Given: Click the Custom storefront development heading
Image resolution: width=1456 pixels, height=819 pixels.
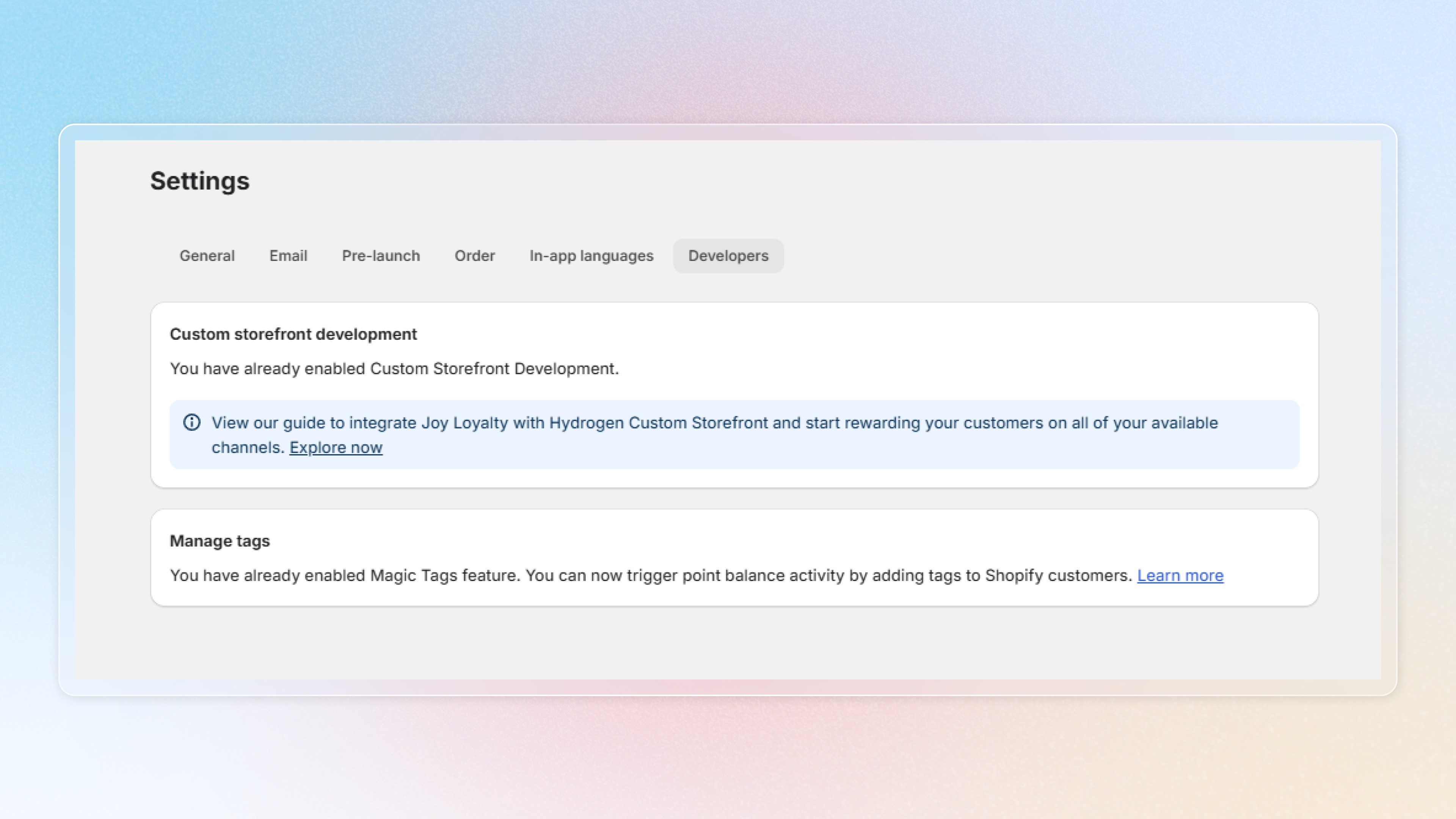Looking at the screenshot, I should point(293,334).
